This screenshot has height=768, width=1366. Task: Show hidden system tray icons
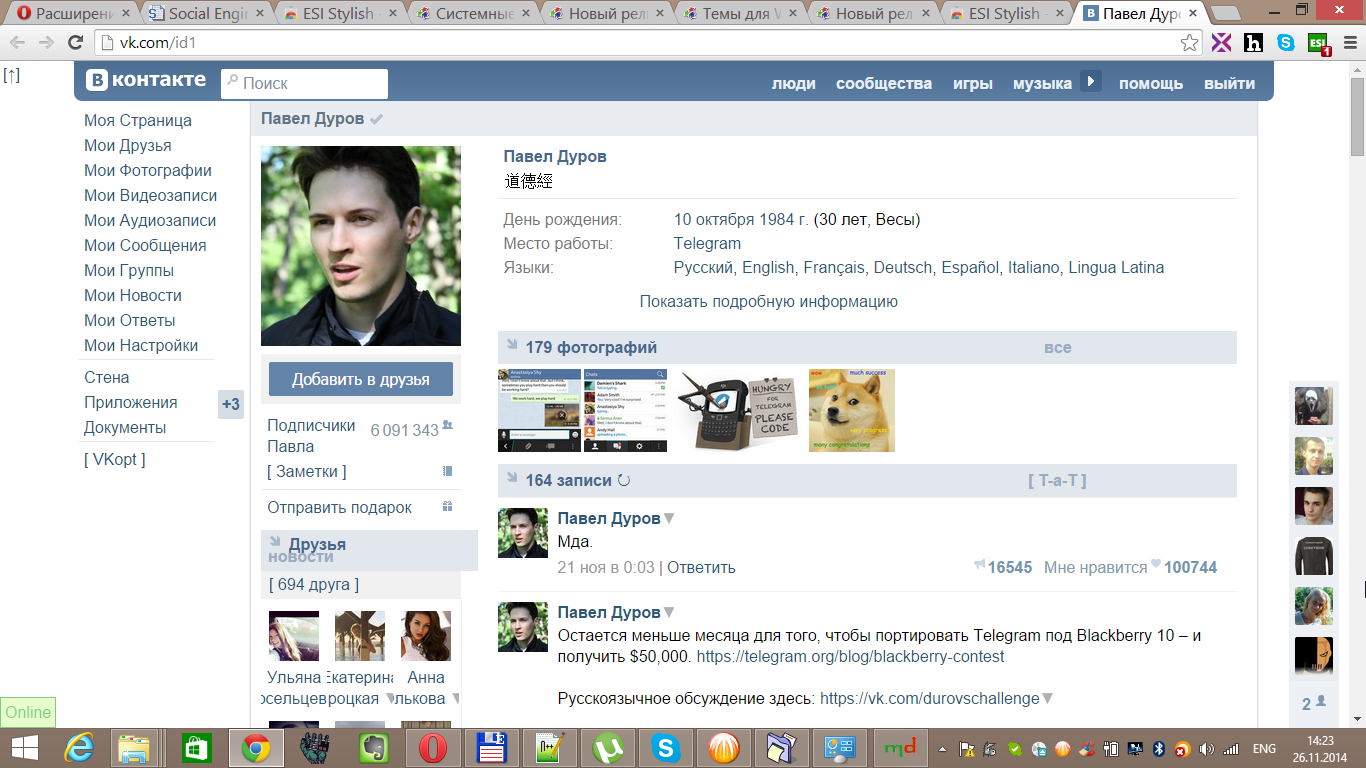(942, 748)
